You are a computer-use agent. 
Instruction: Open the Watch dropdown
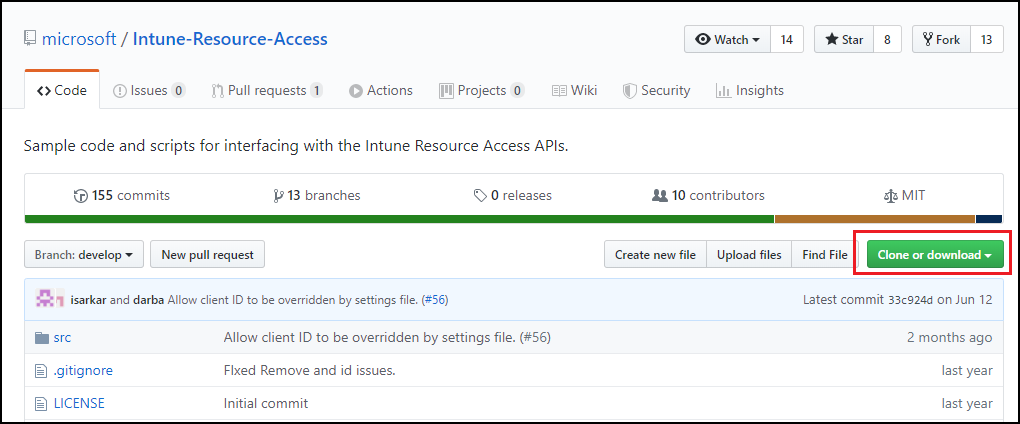pos(728,40)
